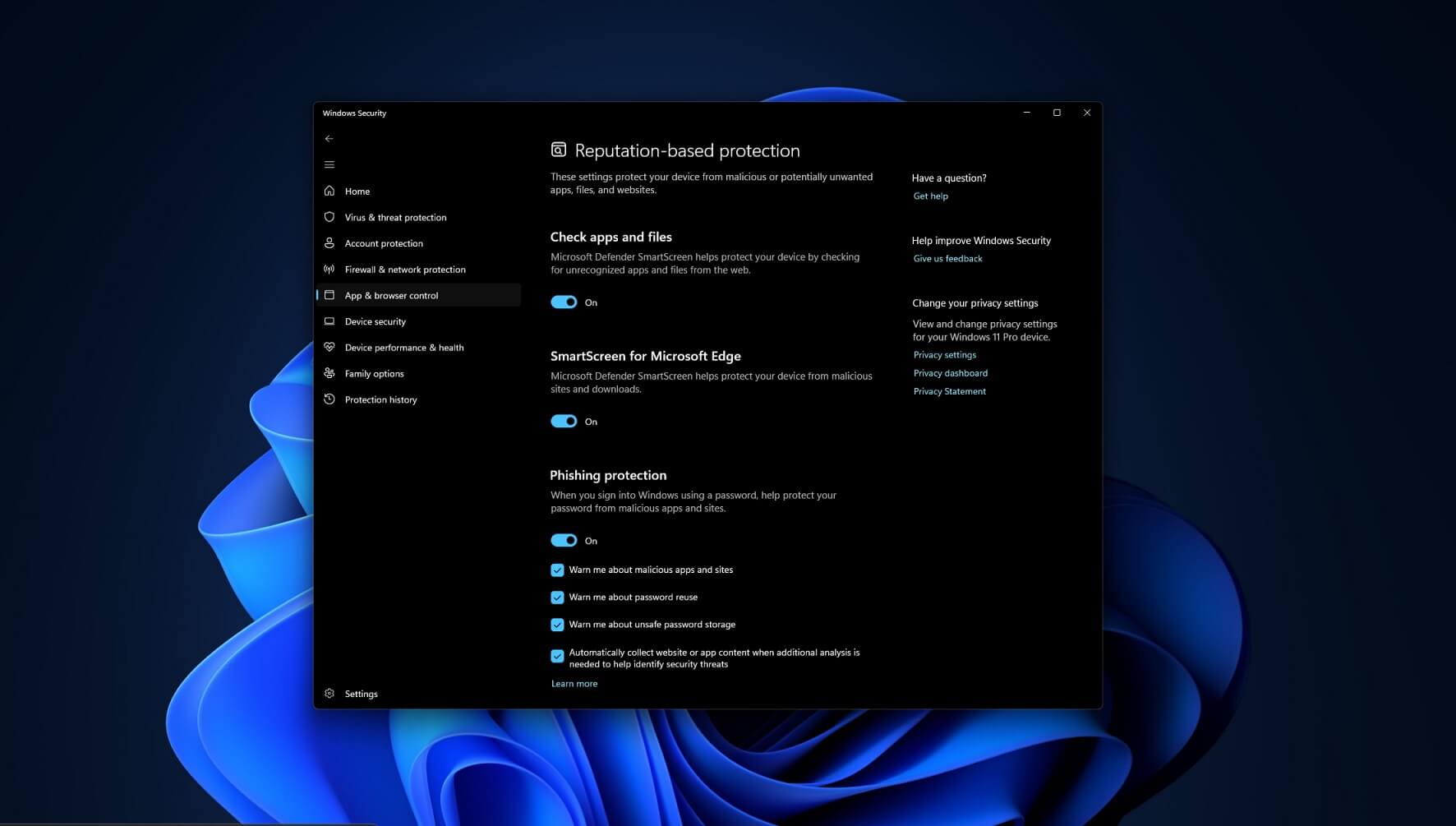
Task: Open the Settings gear at the bottom
Action: 329,693
